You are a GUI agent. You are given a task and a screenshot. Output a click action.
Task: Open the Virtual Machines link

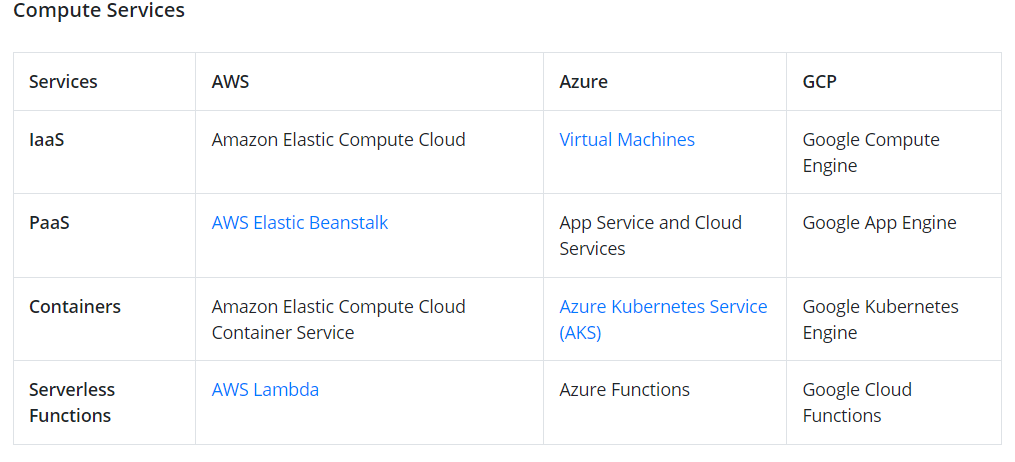pyautogui.click(x=627, y=140)
